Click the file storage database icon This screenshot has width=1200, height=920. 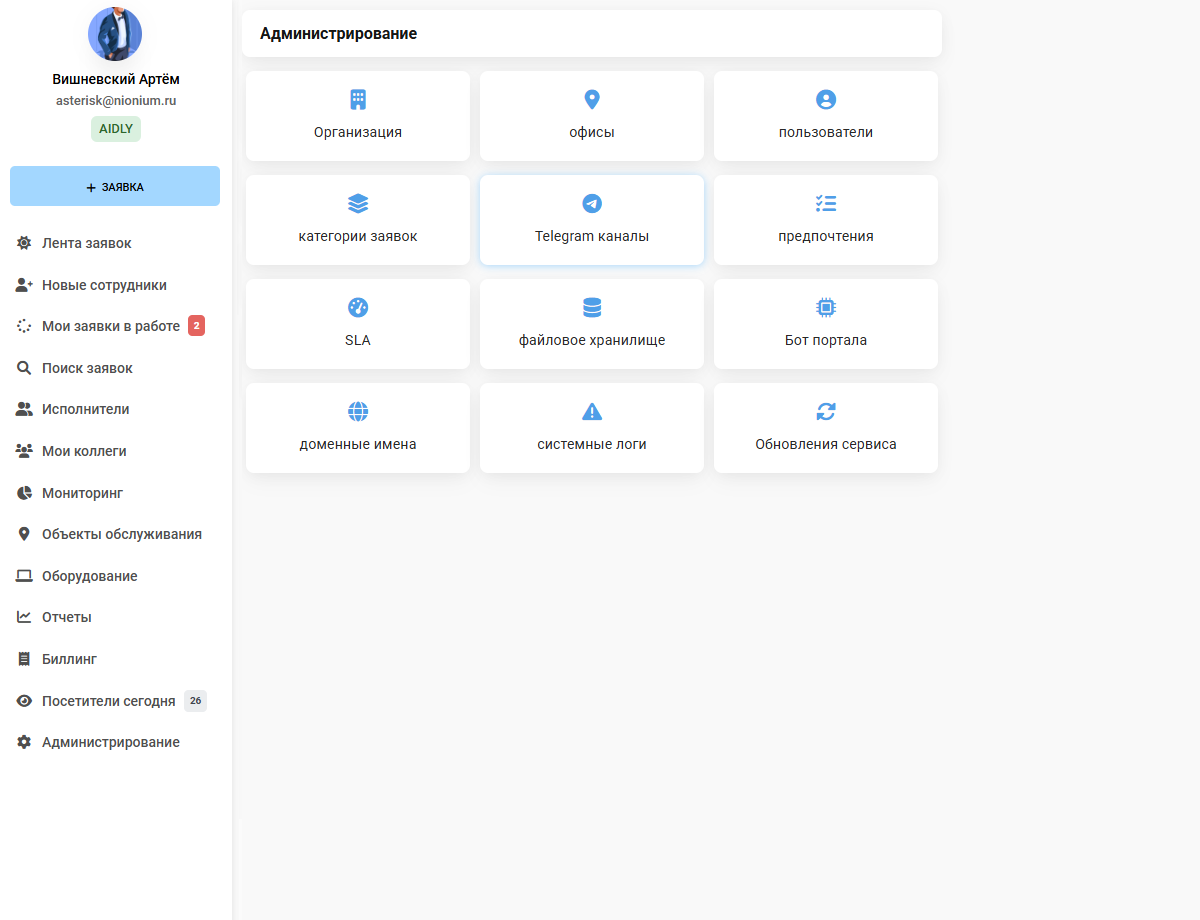click(592, 308)
